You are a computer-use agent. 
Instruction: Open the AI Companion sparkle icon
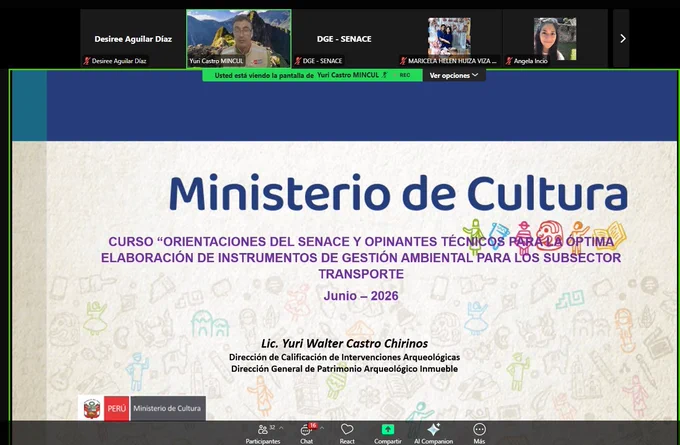click(433, 429)
